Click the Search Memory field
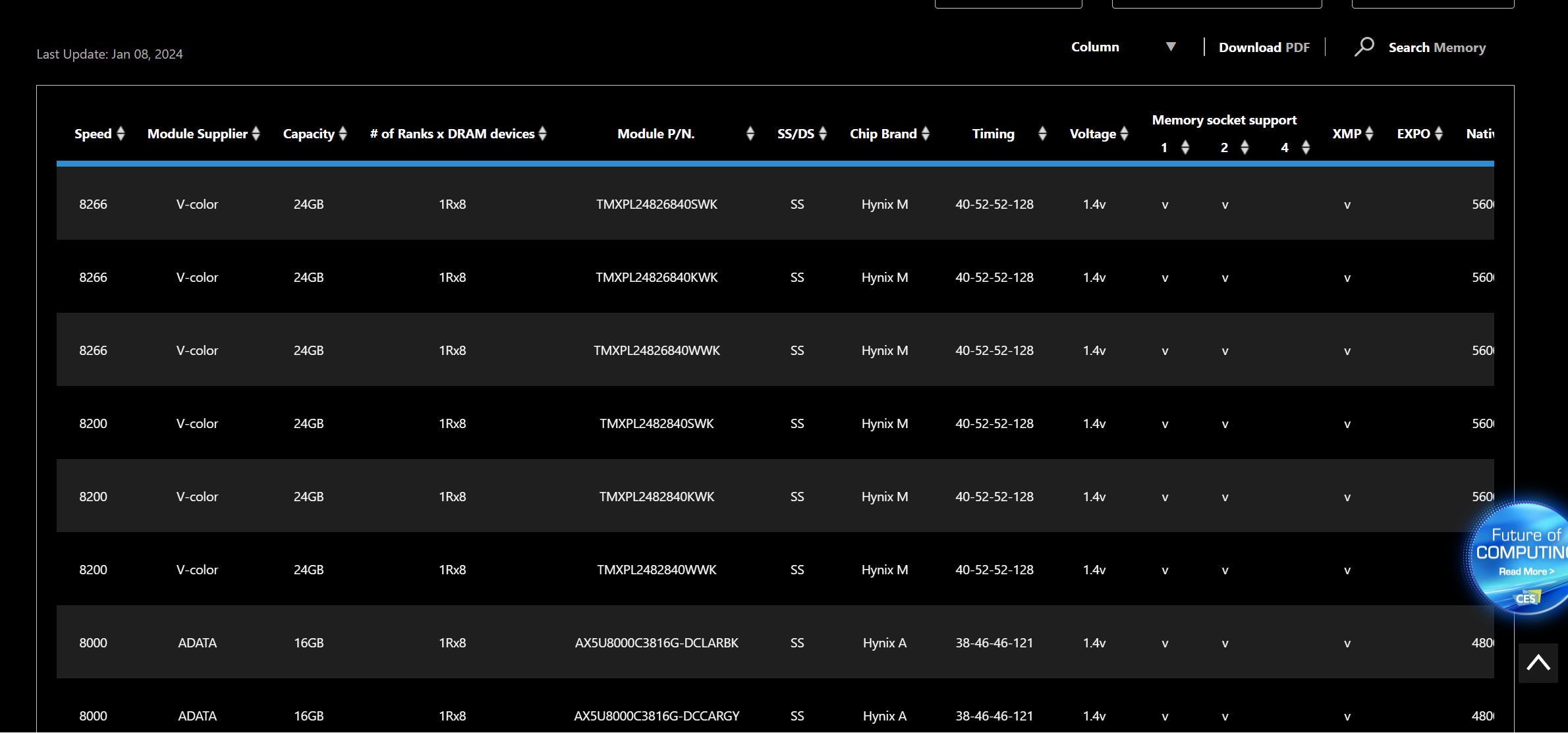The height and width of the screenshot is (733, 1568). (1437, 47)
